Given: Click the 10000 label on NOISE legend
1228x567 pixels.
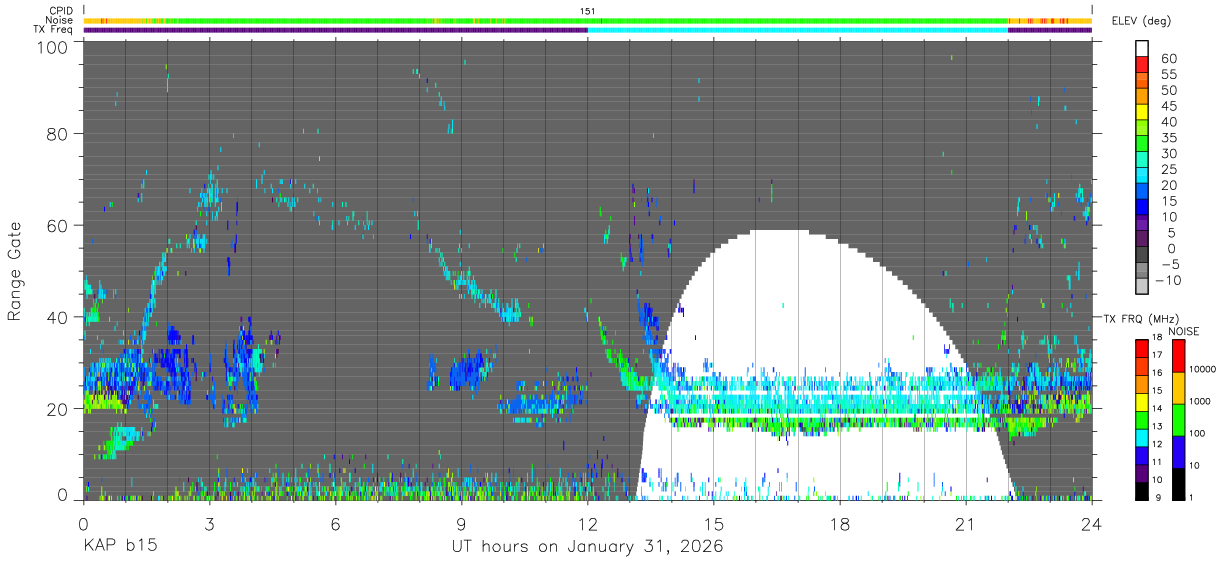Looking at the screenshot, I should [1203, 369].
